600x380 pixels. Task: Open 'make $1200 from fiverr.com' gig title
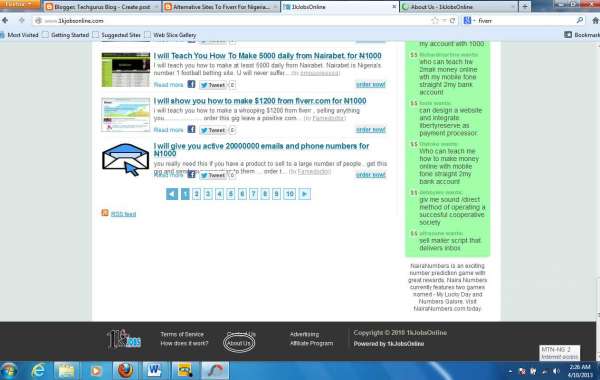pos(260,101)
